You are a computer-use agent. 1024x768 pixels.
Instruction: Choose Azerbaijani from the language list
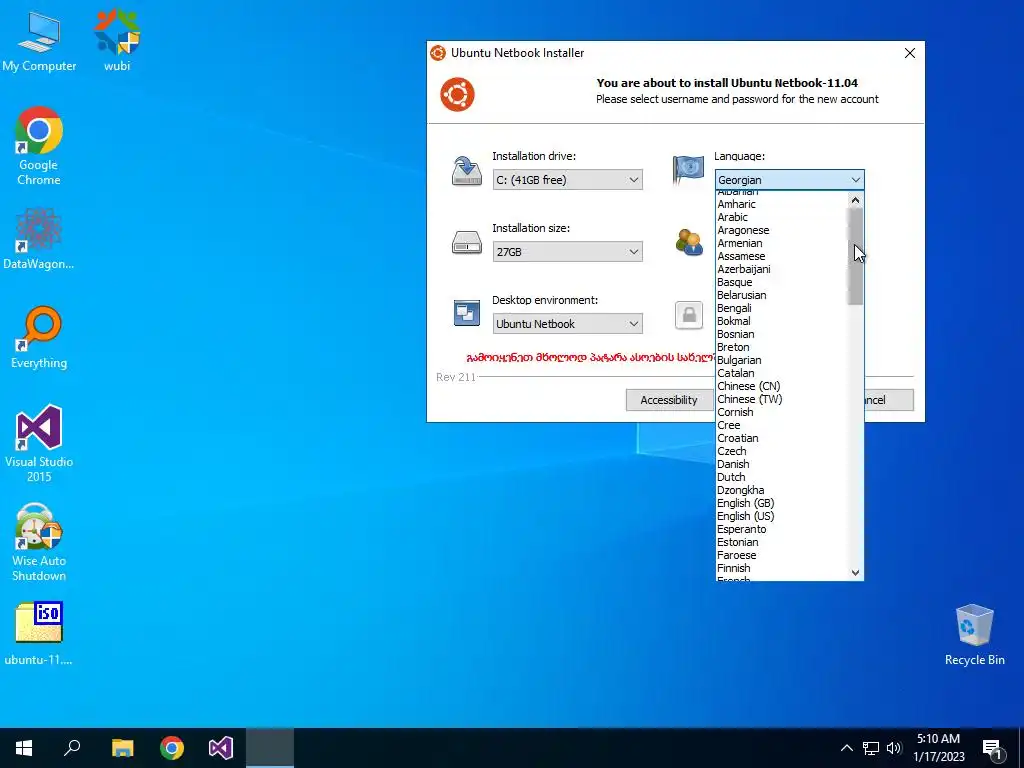pyautogui.click(x=781, y=269)
